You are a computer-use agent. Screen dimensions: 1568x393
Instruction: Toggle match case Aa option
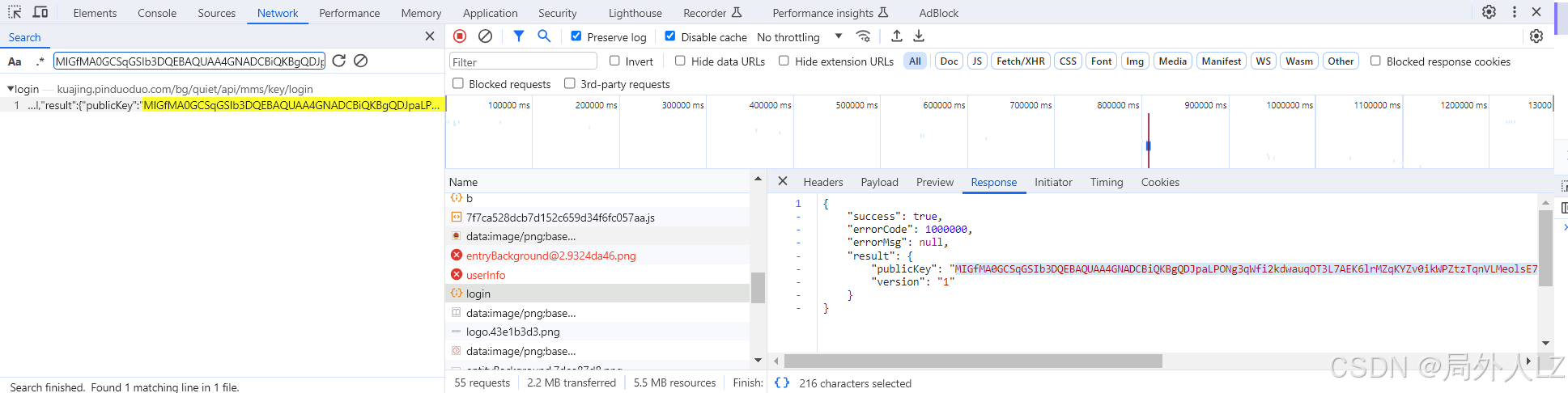point(15,61)
